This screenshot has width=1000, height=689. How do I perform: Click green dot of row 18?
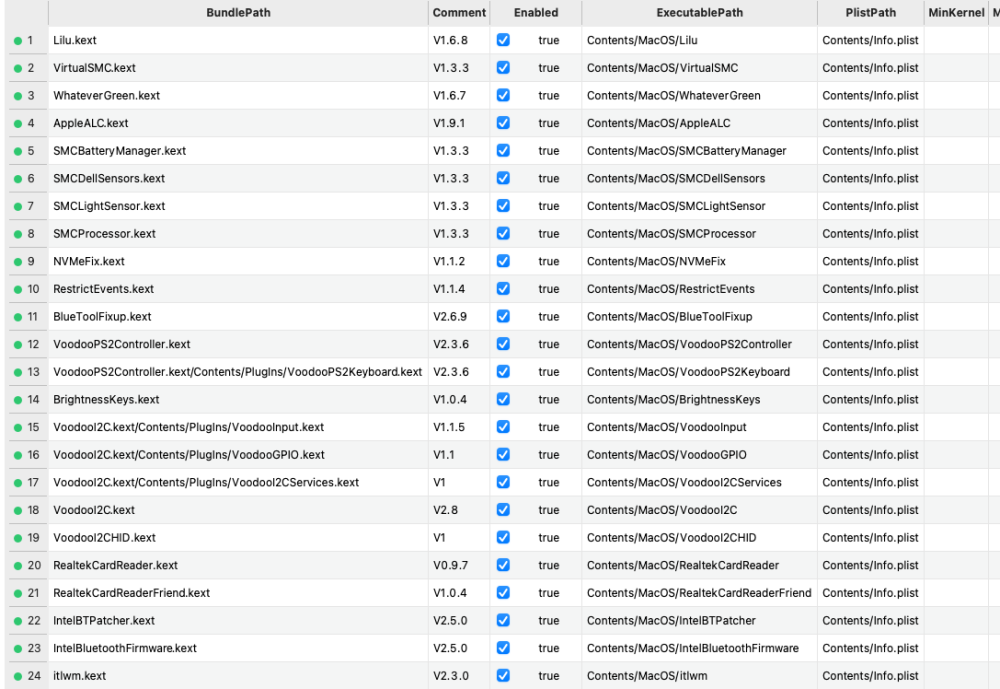(18, 510)
